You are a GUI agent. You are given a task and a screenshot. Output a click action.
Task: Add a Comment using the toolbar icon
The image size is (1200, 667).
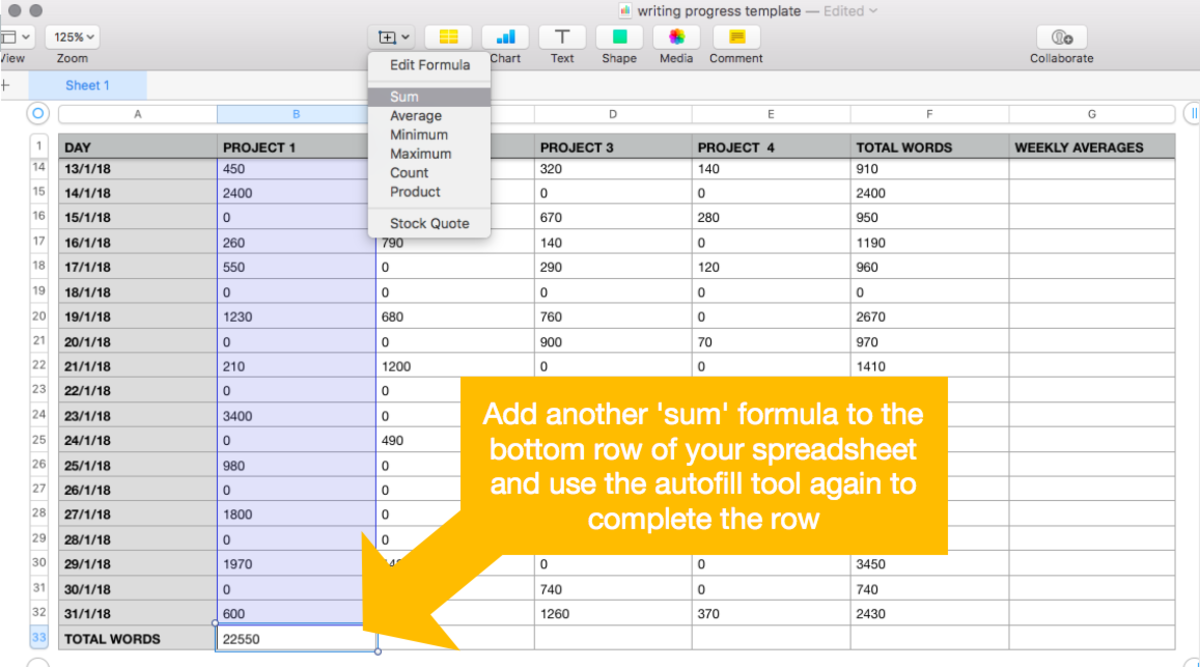point(736,37)
